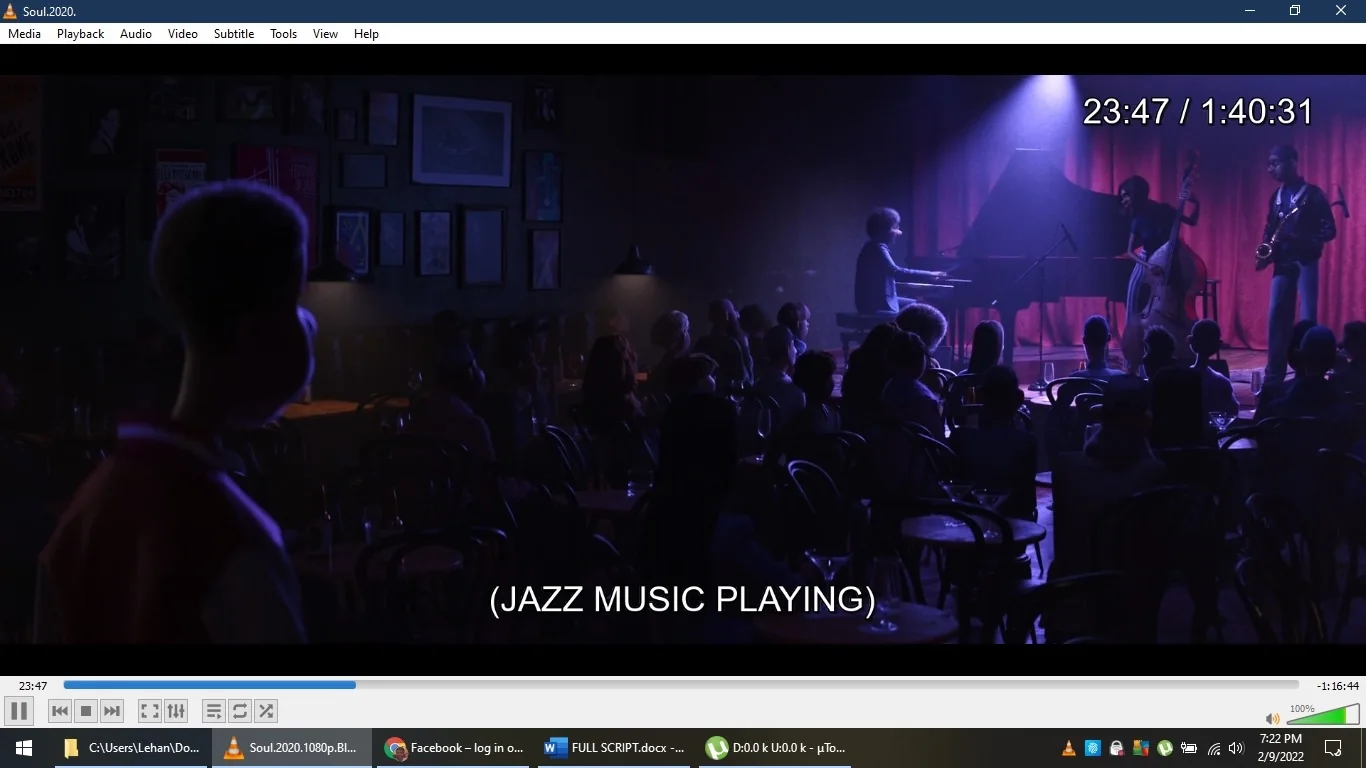This screenshot has height=768, width=1366.
Task: Switch to Word FULL SCRIPT.docx window
Action: coord(616,748)
